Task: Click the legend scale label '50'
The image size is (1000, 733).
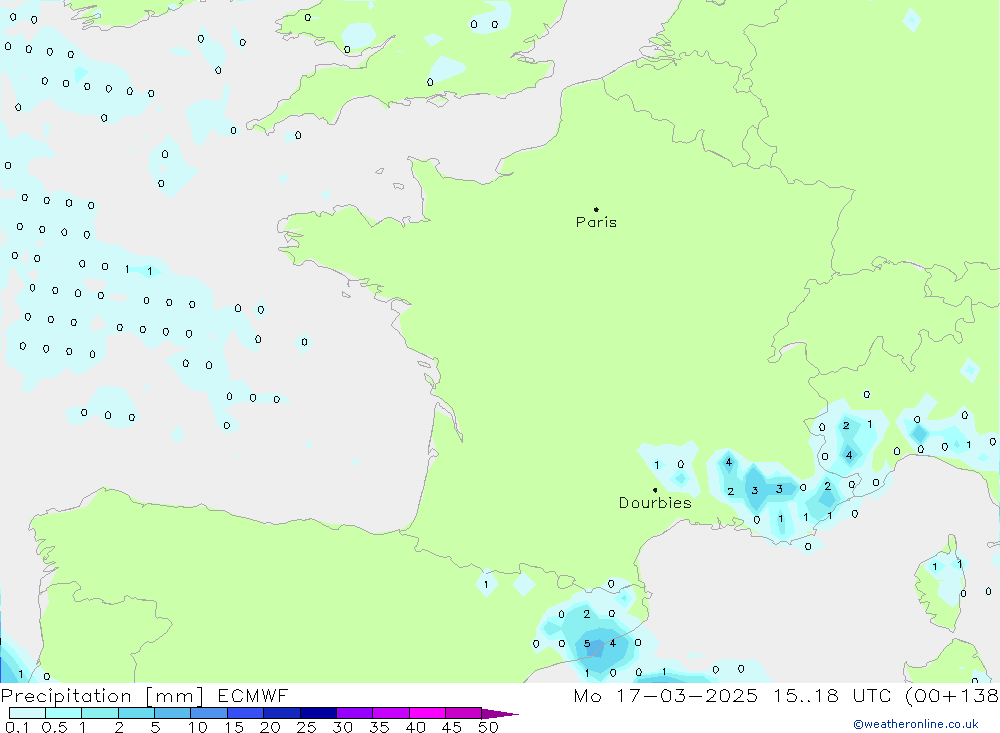Action: 488,727
